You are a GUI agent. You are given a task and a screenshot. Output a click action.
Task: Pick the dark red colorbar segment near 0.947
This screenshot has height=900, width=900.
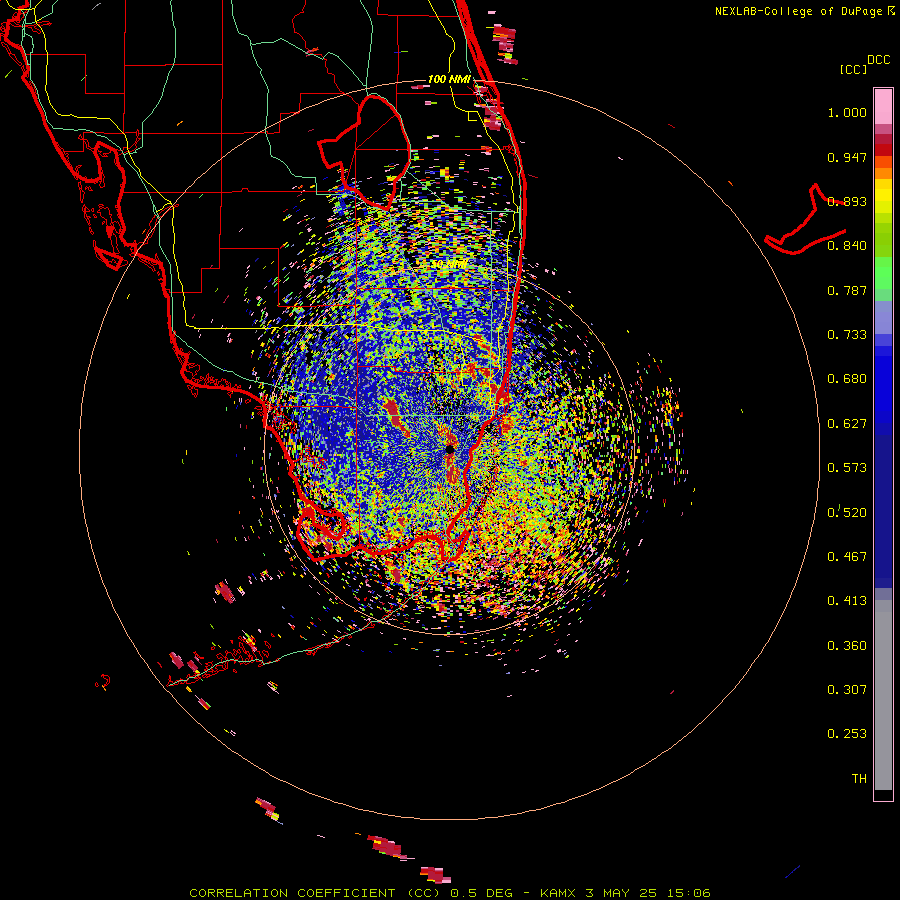pos(883,150)
